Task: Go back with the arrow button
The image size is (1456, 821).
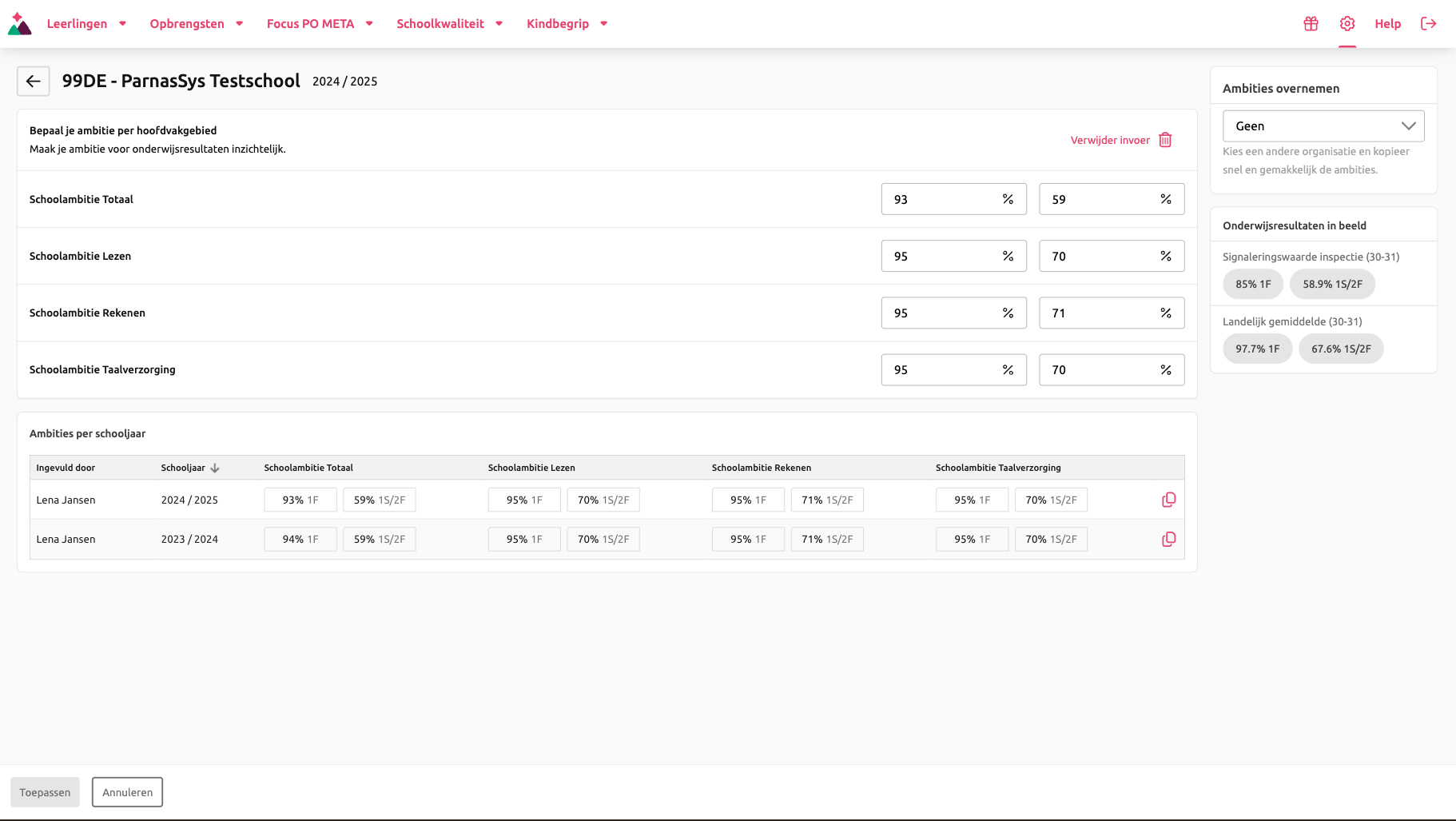Action: 34,81
